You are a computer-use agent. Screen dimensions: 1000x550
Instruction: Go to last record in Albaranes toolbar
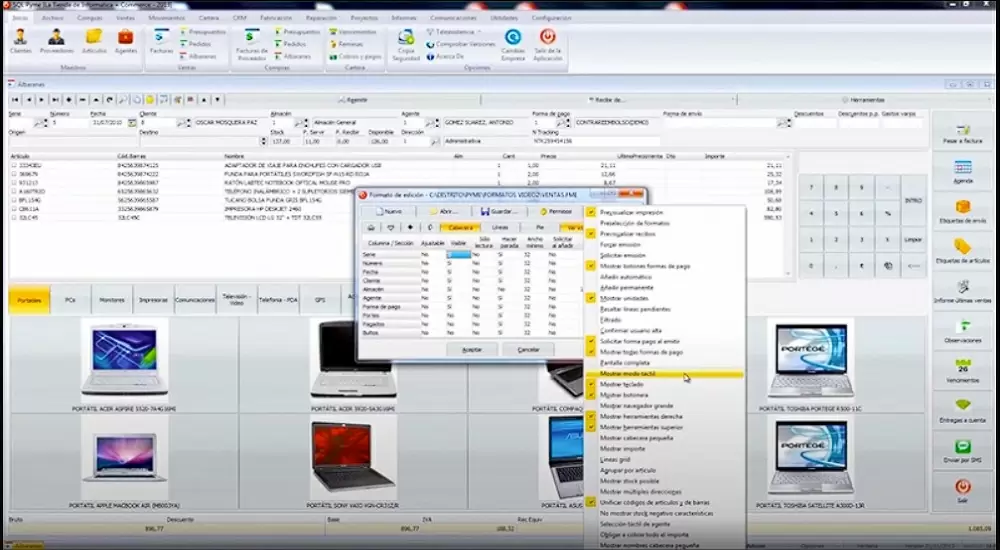(x=55, y=100)
